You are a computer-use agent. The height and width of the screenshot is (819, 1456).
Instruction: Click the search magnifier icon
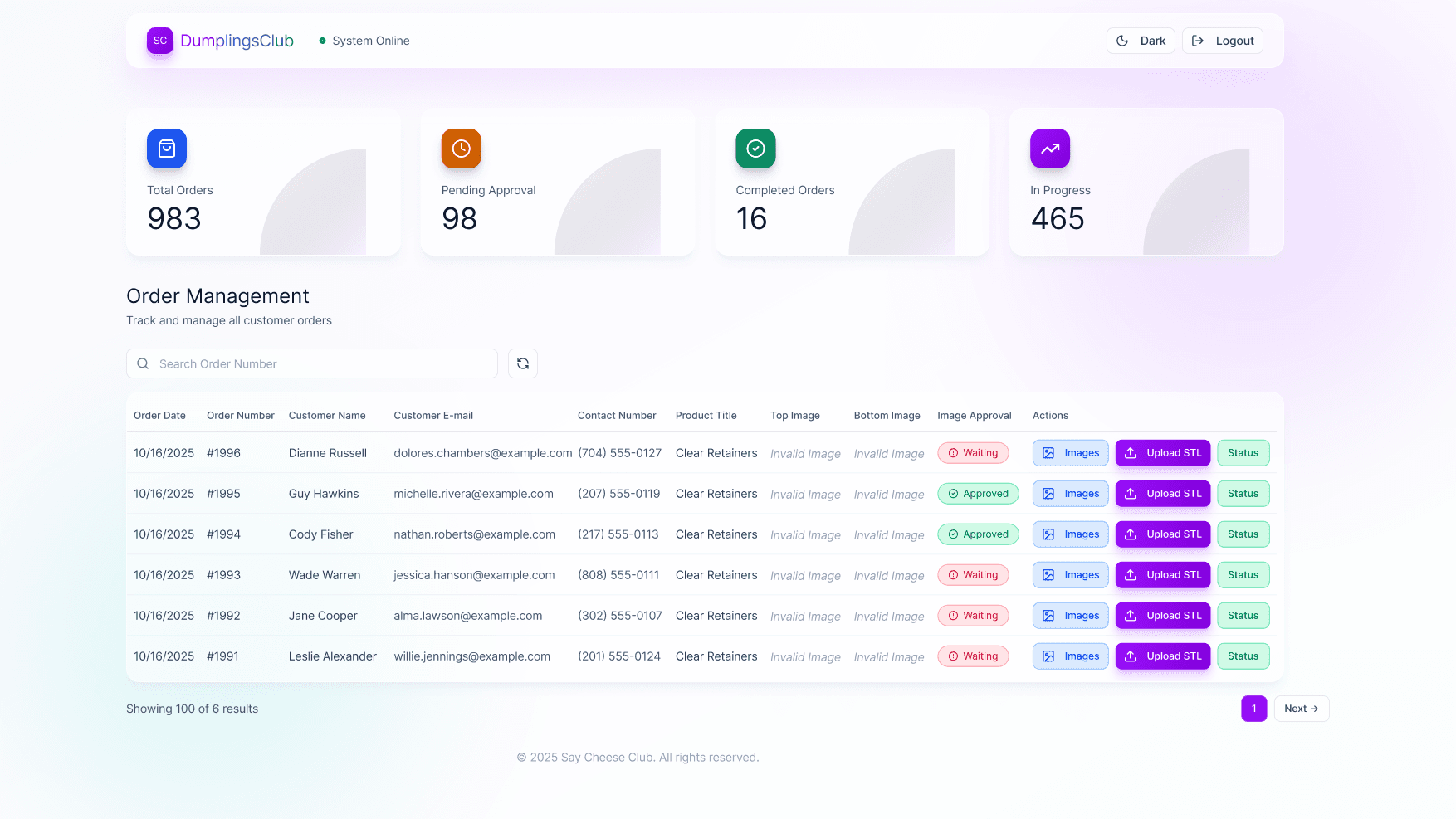(x=142, y=363)
